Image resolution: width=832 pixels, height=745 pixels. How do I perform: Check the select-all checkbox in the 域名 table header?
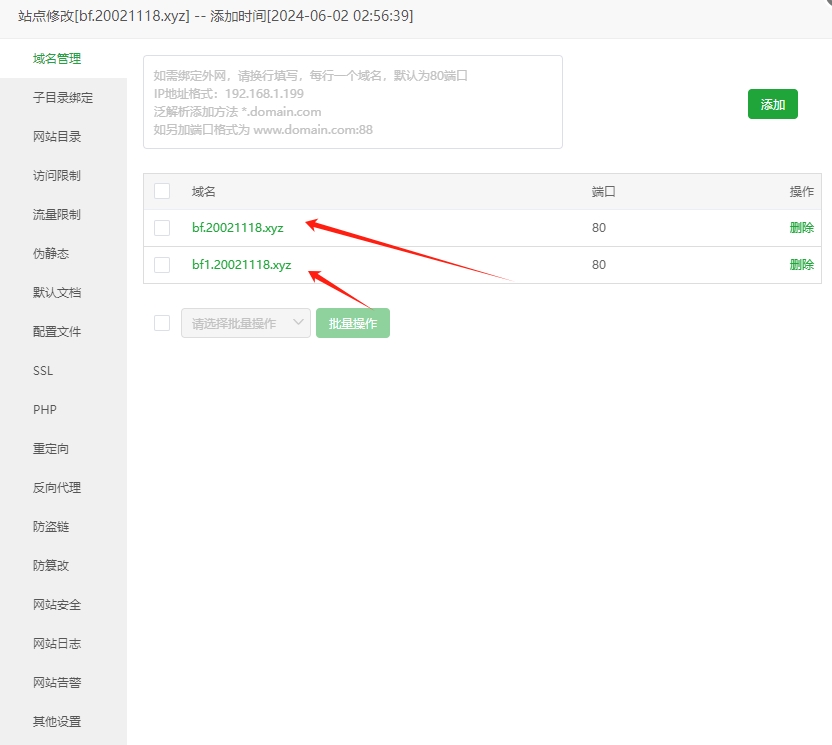tap(161, 191)
